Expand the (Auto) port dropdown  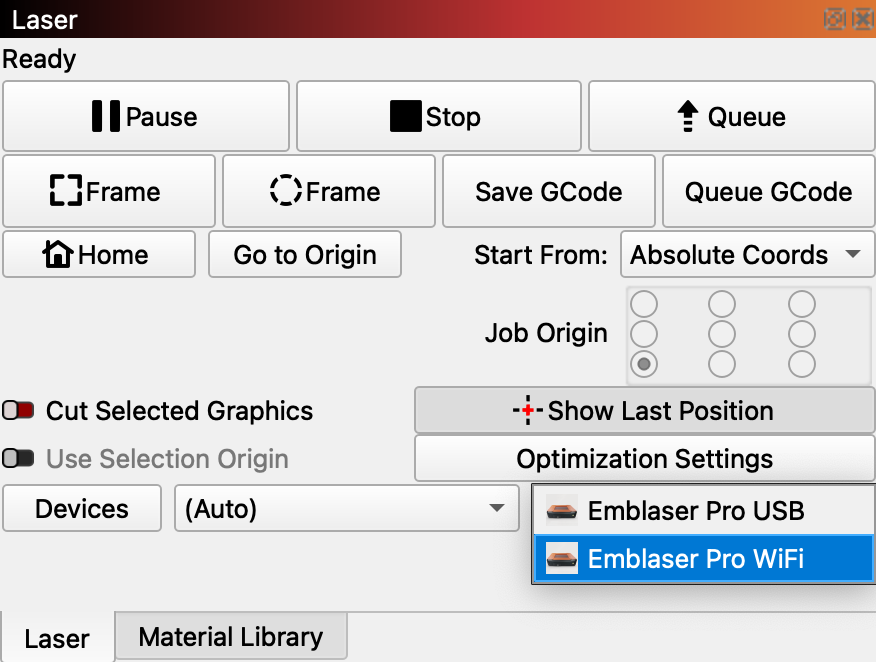(346, 509)
